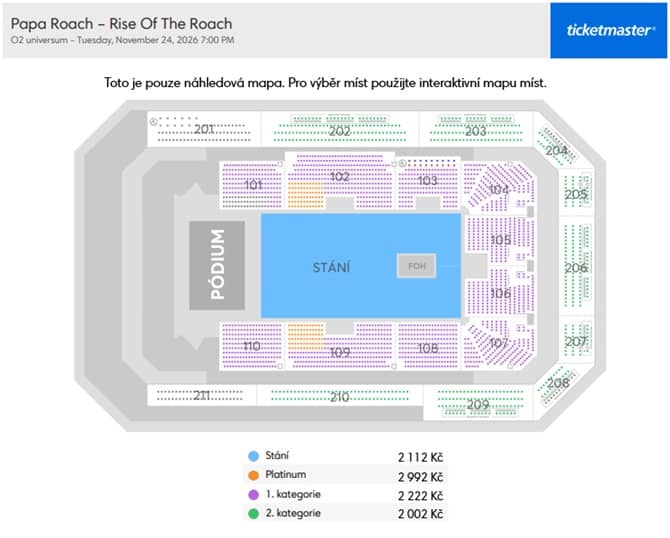
Task: Click the orange Platinum legend dot
Action: 254,475
